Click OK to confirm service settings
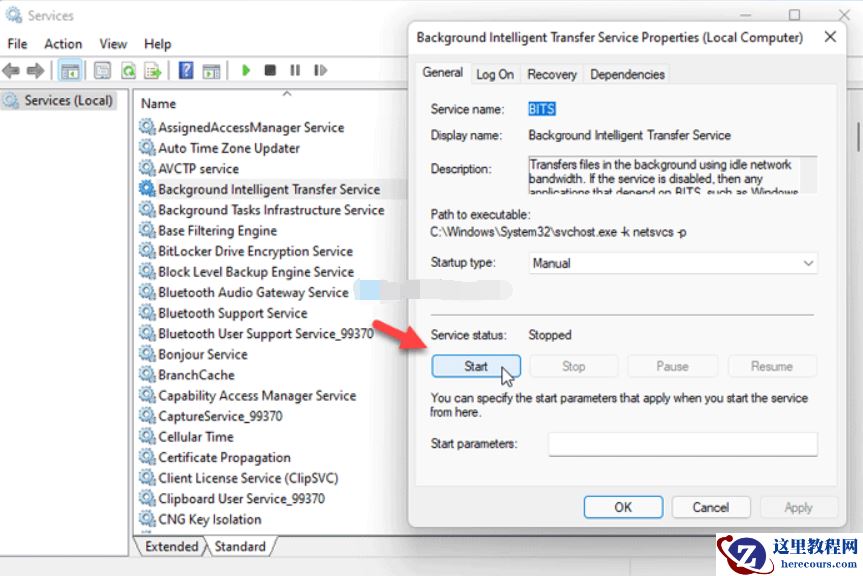 tap(622, 507)
